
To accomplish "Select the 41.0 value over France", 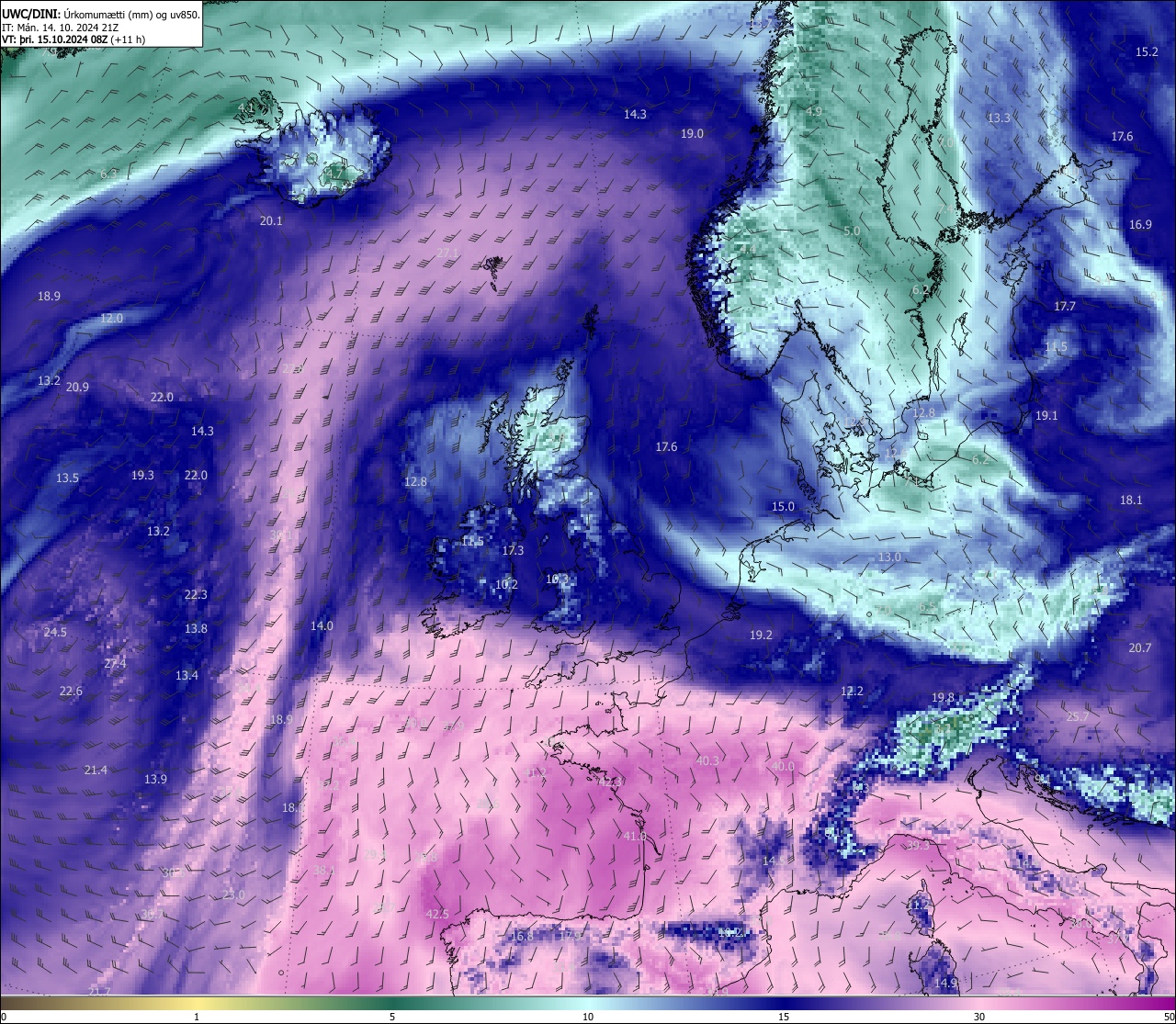I will 634,837.
